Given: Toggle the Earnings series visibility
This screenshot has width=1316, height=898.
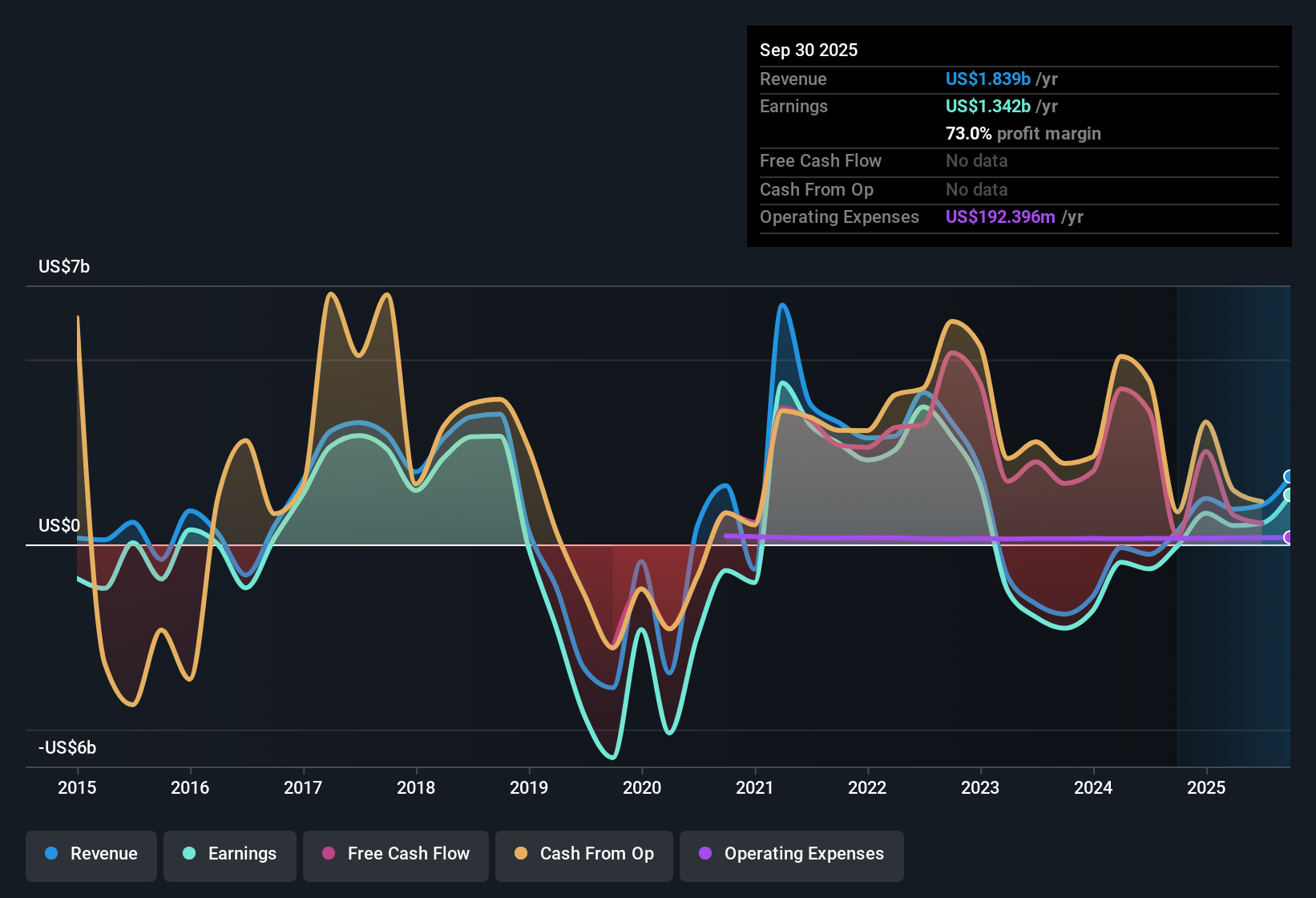Looking at the screenshot, I should tap(230, 854).
